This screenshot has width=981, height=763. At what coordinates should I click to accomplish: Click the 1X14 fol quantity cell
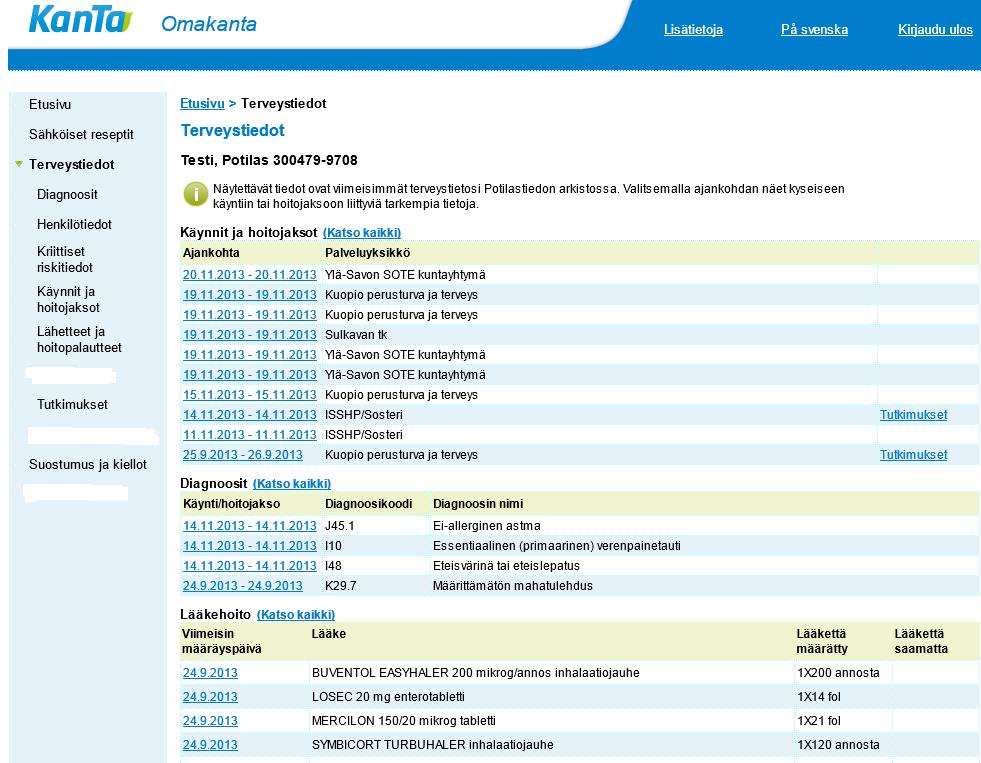pyautogui.click(x=819, y=697)
